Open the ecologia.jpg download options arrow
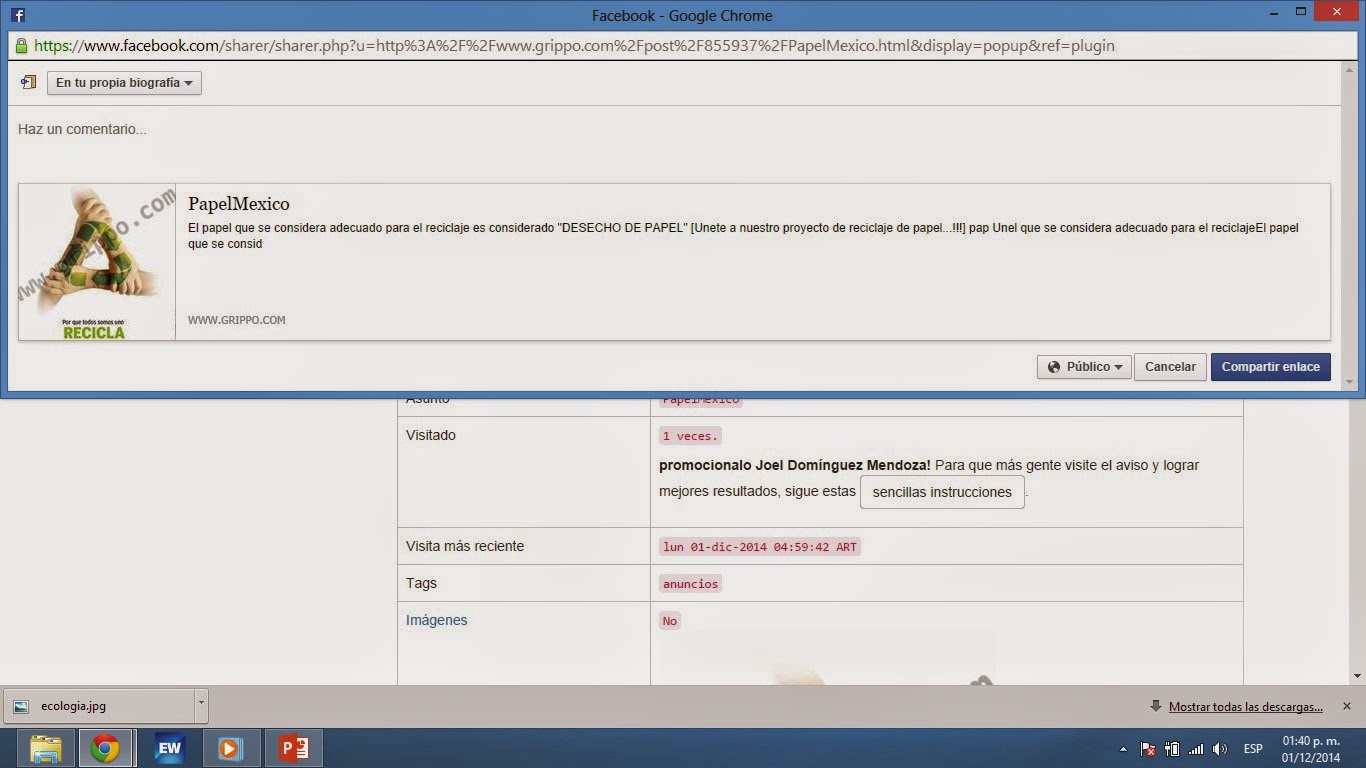1366x768 pixels. pyautogui.click(x=201, y=706)
